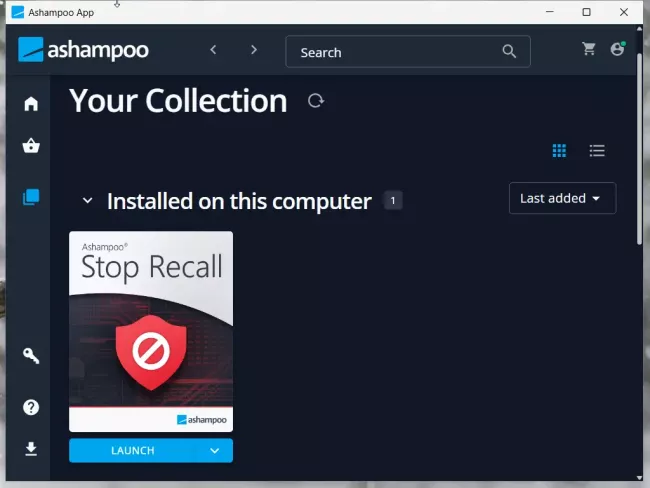This screenshot has height=488, width=650.
Task: Refresh Your Collection with reload icon
Action: (x=316, y=101)
